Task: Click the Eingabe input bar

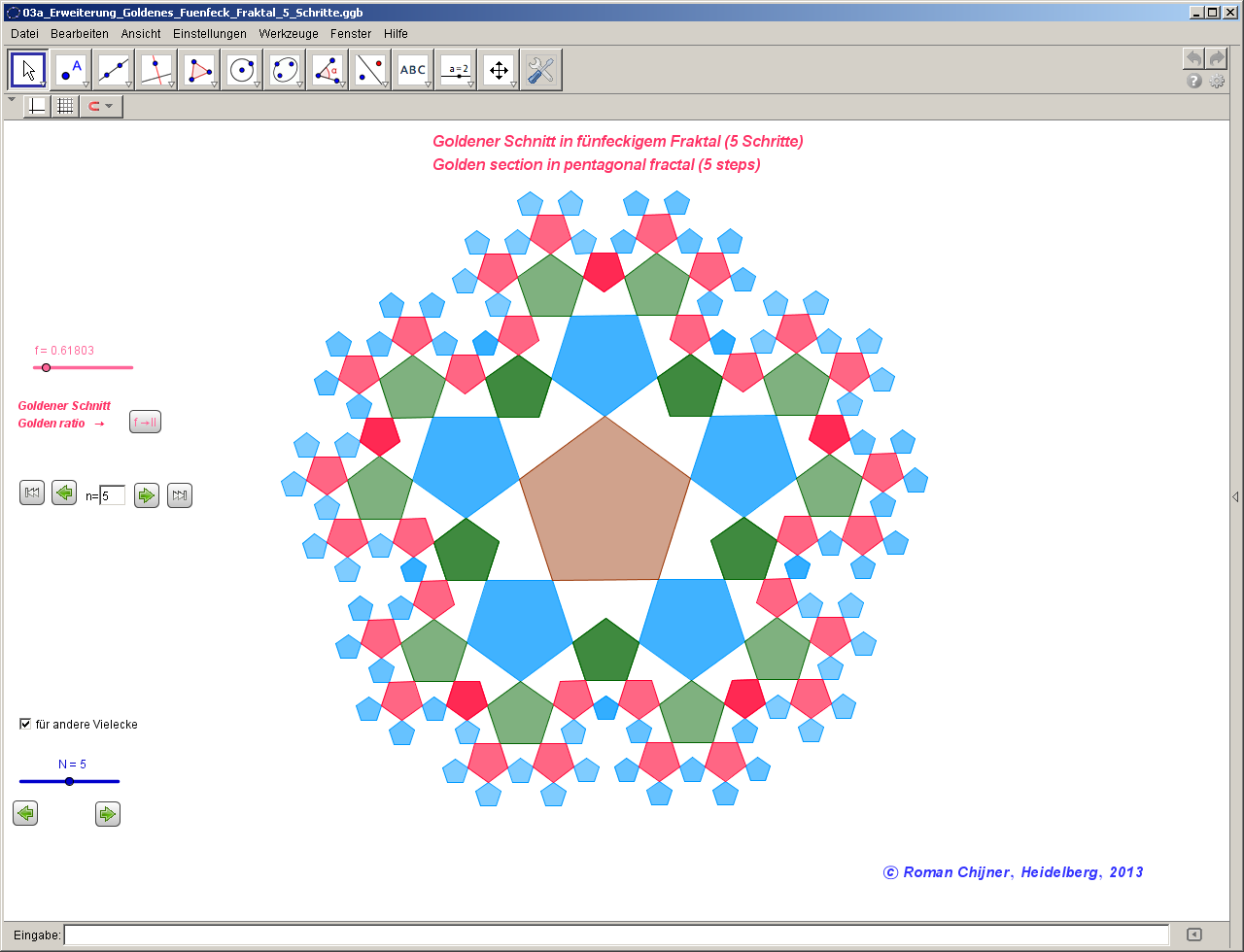Action: tap(617, 935)
